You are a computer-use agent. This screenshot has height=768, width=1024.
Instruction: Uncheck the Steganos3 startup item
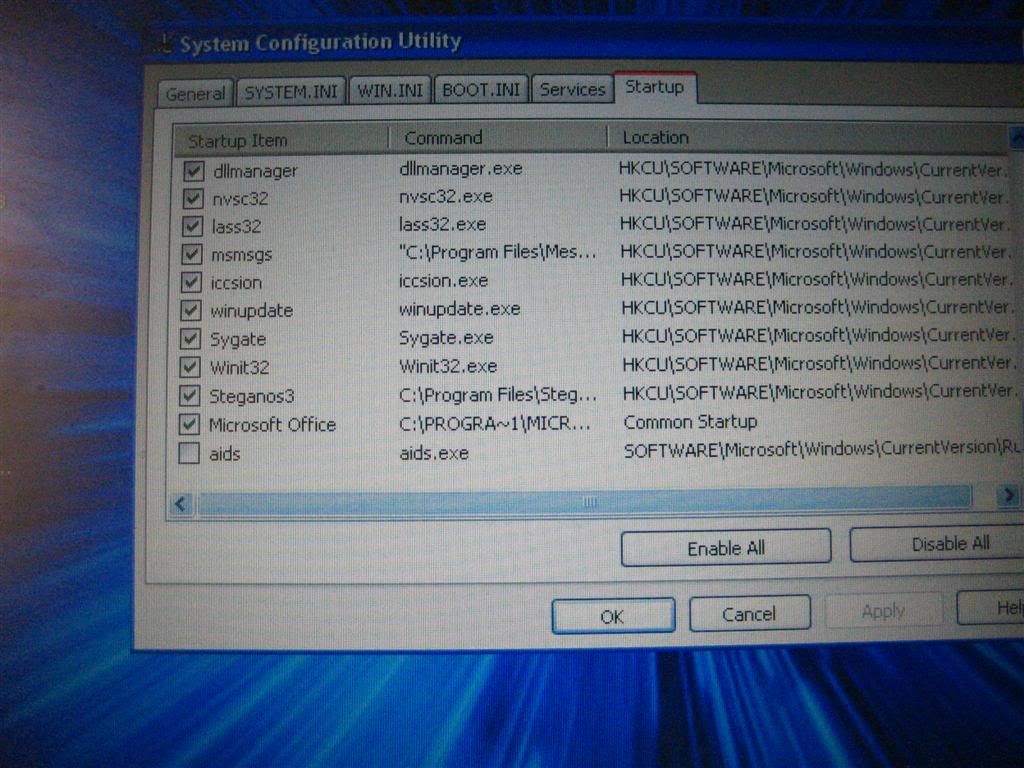(190, 395)
